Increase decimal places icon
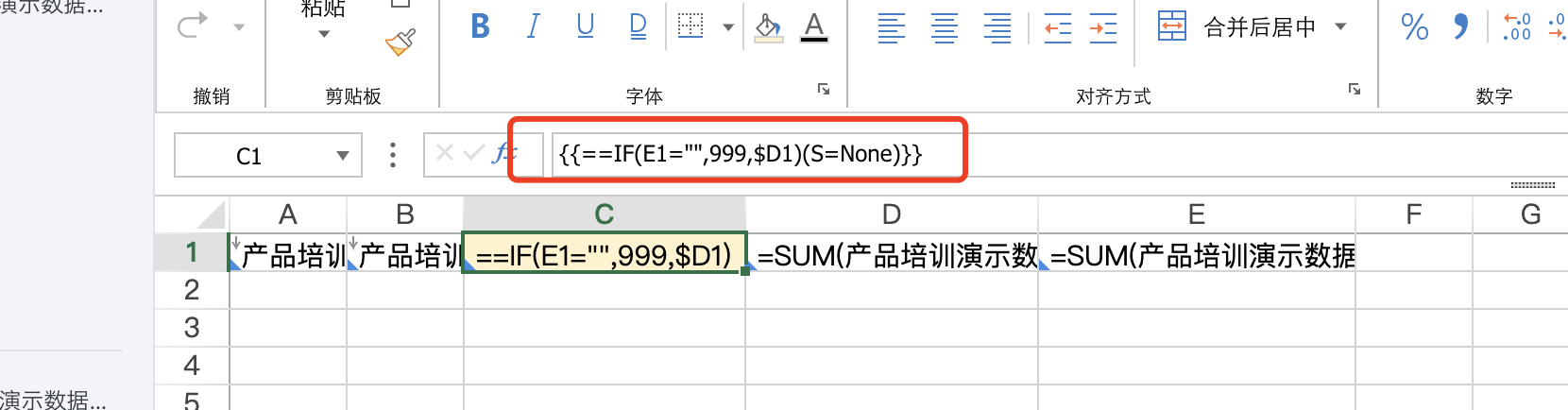The image size is (1568, 410). 1517,26
